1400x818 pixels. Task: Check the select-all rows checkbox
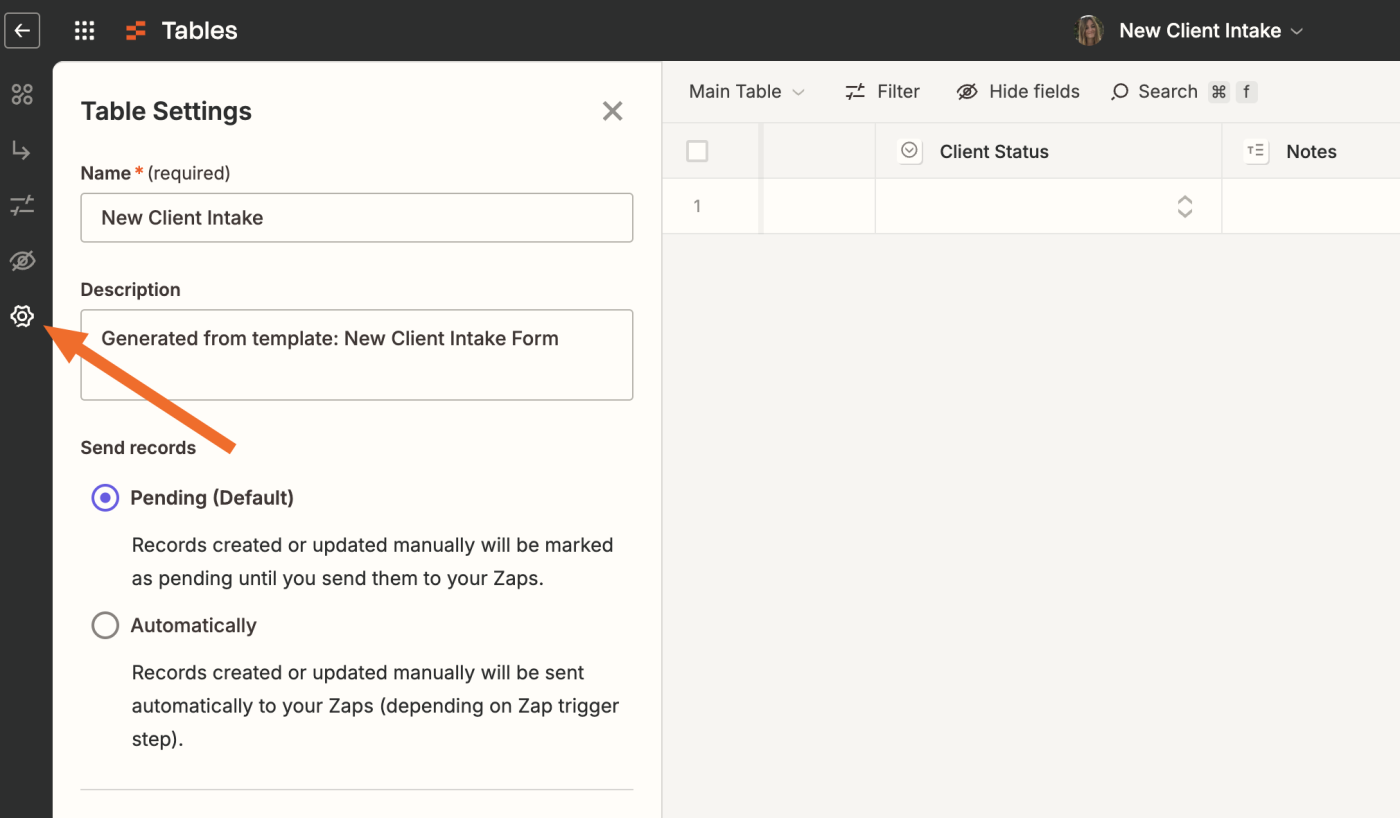coord(697,151)
